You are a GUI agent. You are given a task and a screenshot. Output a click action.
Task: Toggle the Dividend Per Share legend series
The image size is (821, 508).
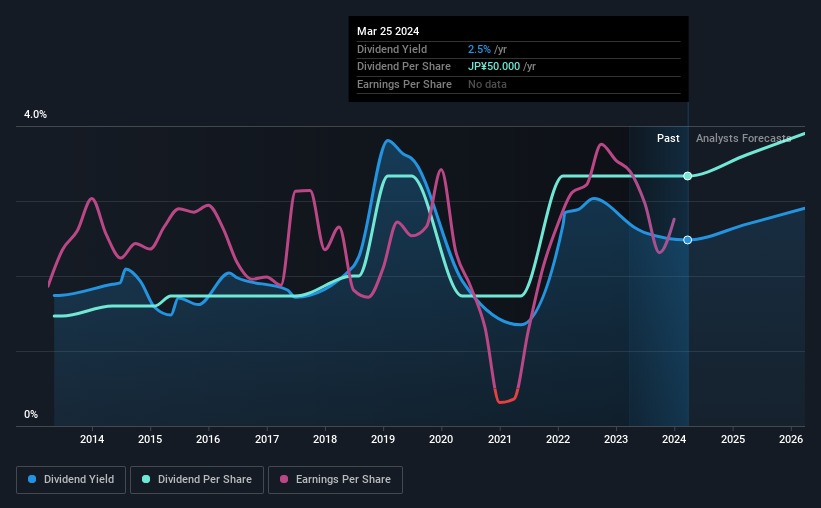(x=197, y=480)
